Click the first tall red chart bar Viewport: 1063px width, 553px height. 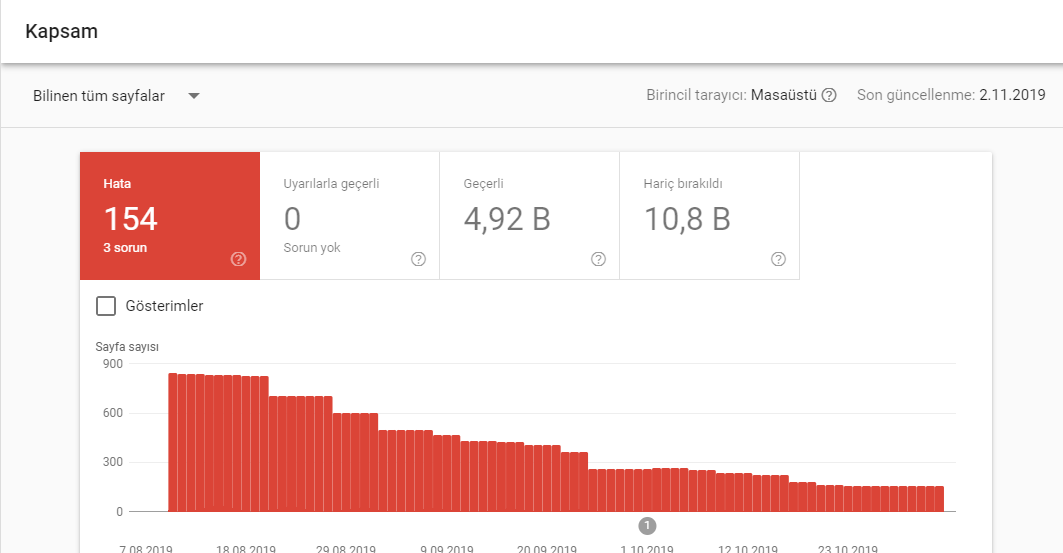coord(173,442)
